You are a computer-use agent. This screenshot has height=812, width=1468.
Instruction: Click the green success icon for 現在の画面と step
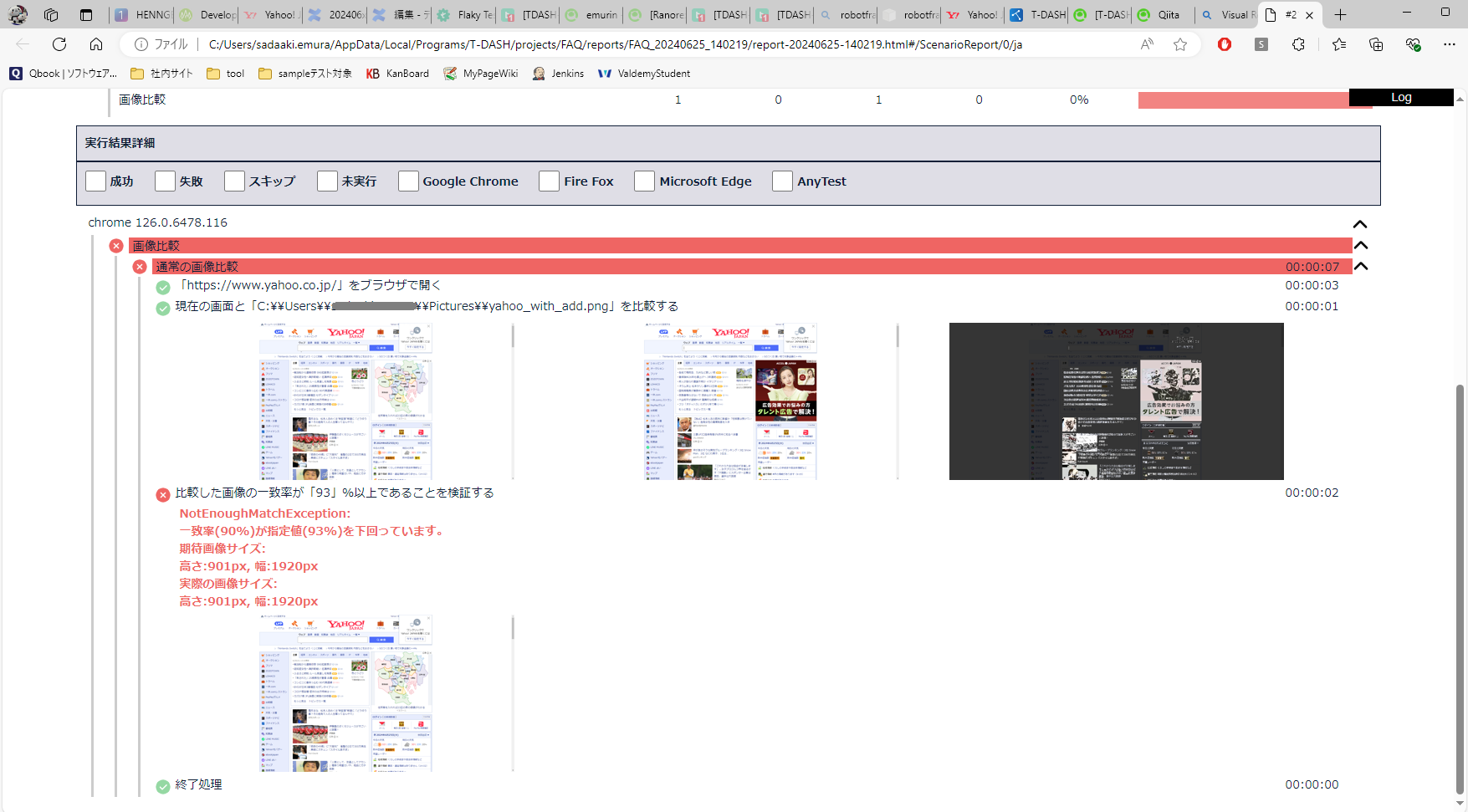coord(163,308)
